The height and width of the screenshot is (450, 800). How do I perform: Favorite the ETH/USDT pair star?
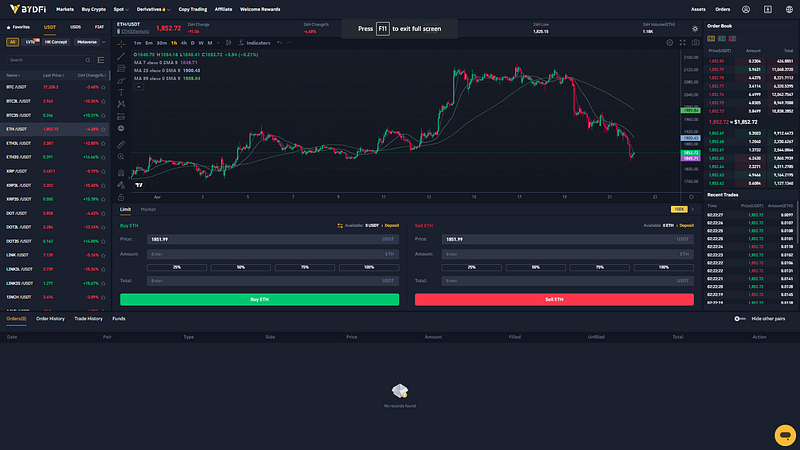click(x=104, y=130)
